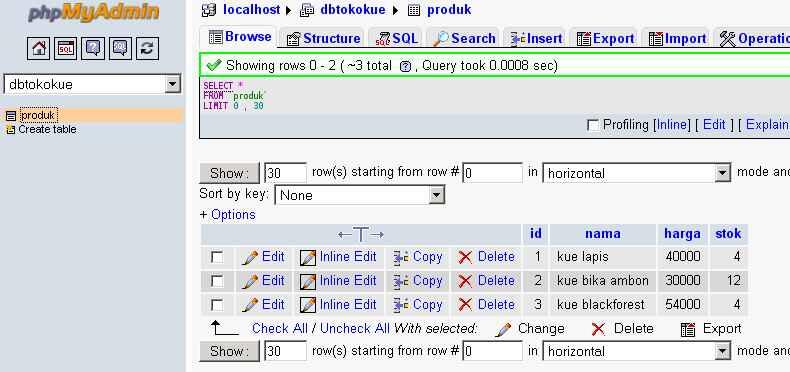Click pencil Edit icon for kue lapis

coord(249,258)
